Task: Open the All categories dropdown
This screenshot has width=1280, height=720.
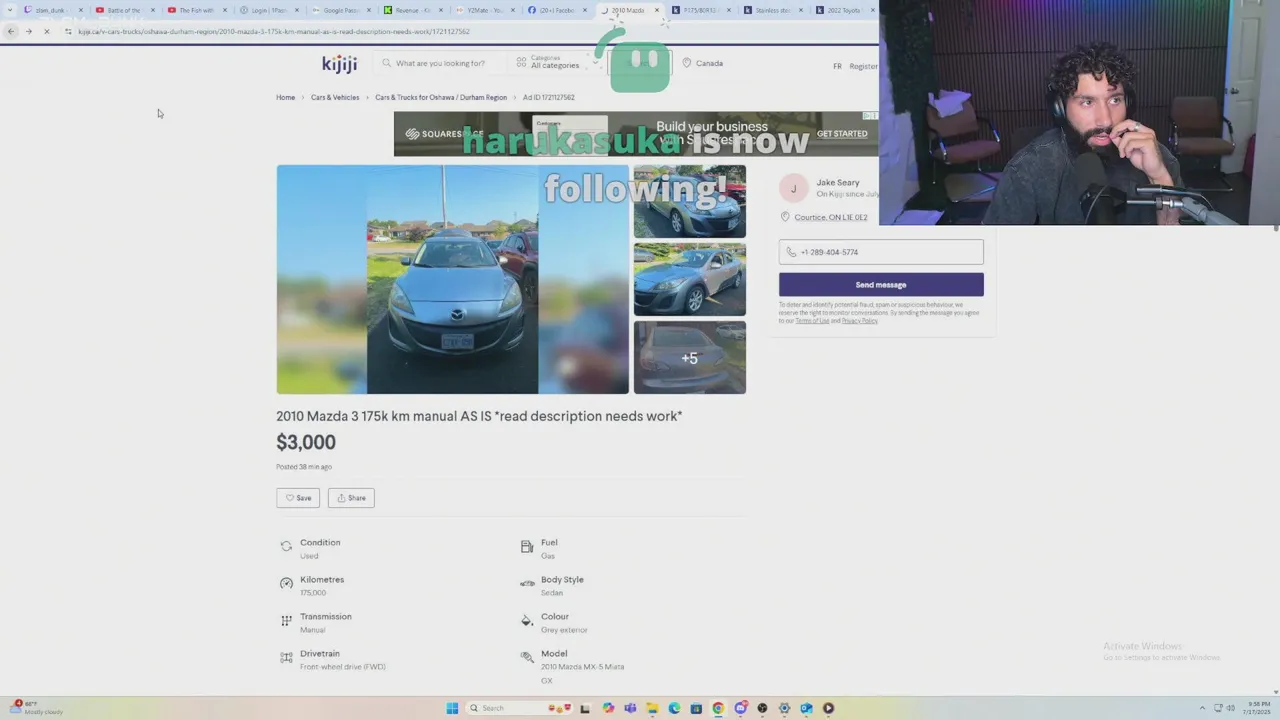Action: tap(556, 63)
